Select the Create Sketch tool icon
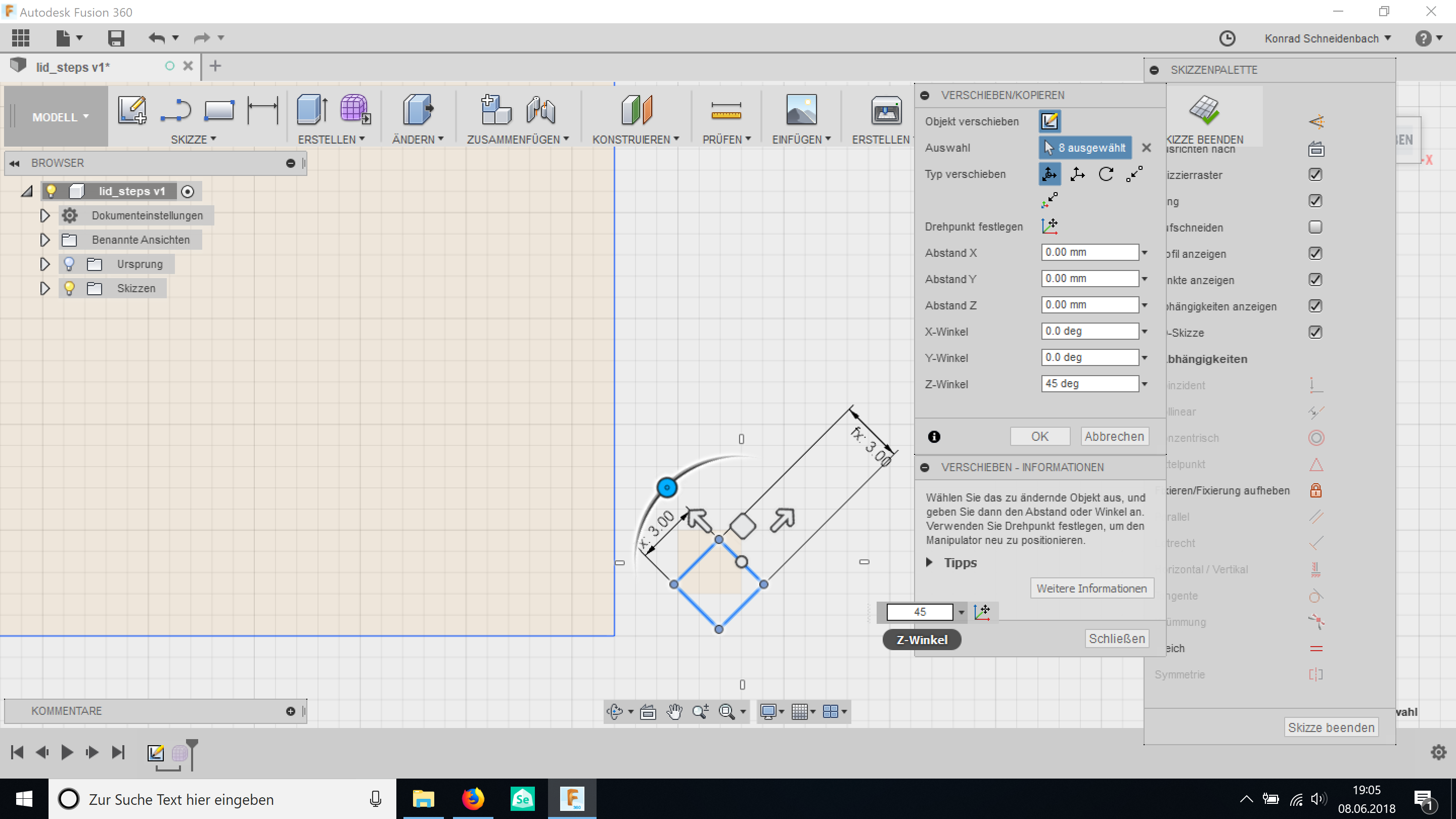1456x819 pixels. [x=132, y=110]
